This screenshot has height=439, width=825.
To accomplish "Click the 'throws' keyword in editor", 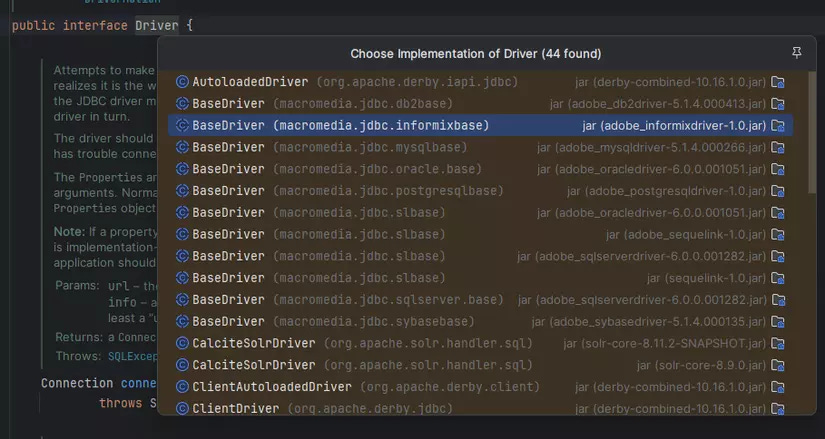I will 120,403.
